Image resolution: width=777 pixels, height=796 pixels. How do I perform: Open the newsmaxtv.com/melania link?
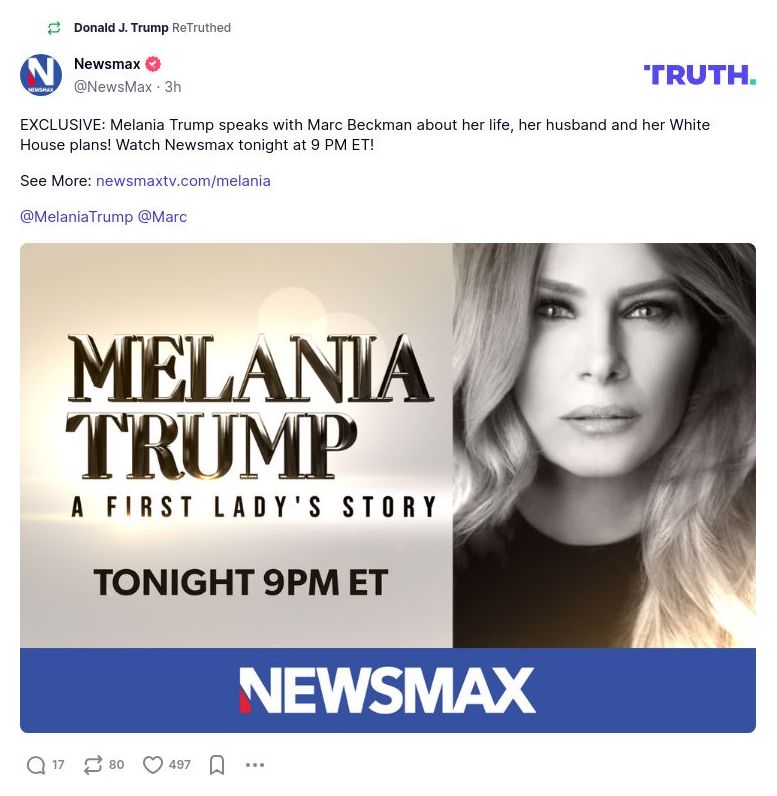point(183,181)
